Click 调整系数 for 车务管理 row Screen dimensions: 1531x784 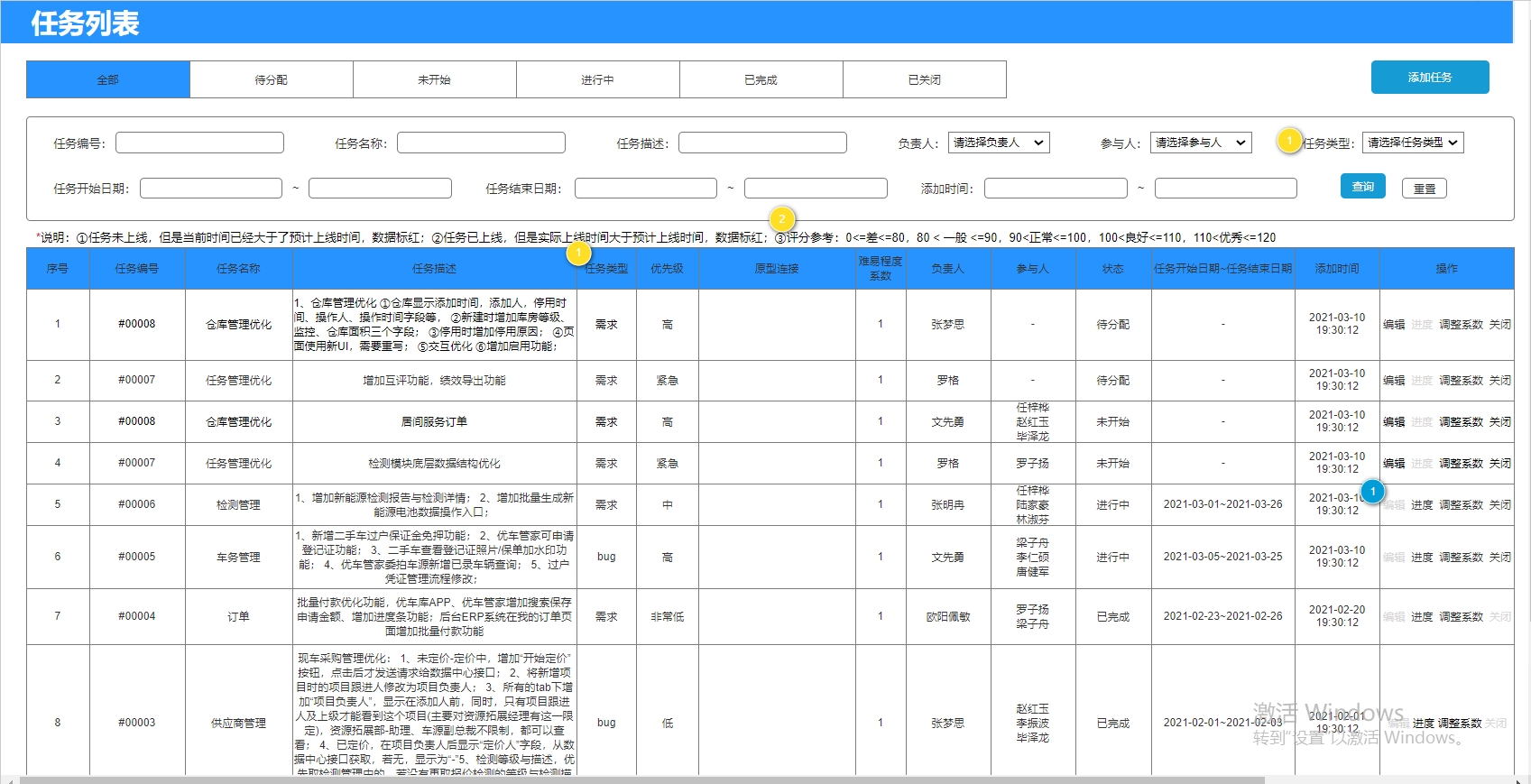1461,558
